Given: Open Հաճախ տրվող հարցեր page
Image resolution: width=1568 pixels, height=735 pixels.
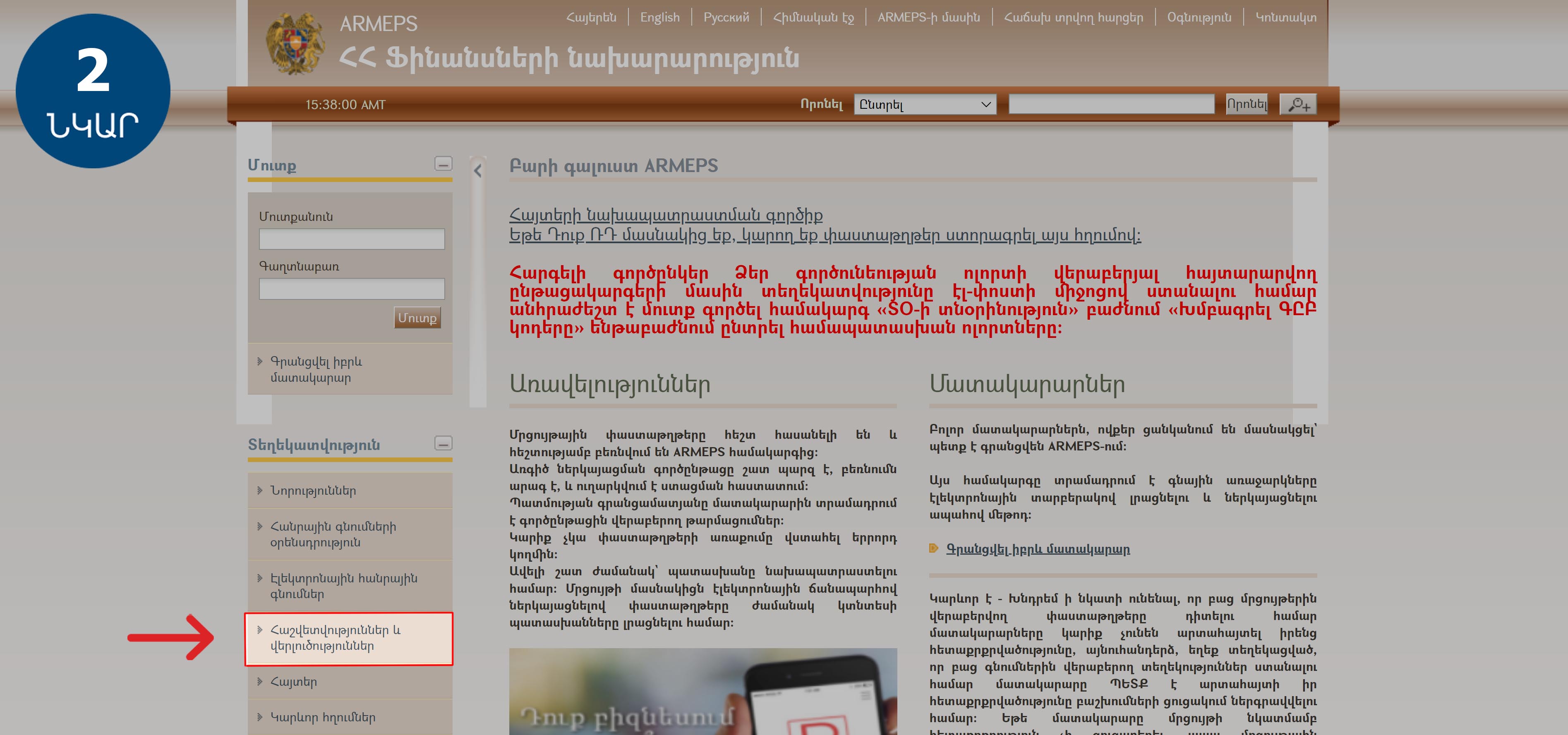Looking at the screenshot, I should coord(1074,17).
